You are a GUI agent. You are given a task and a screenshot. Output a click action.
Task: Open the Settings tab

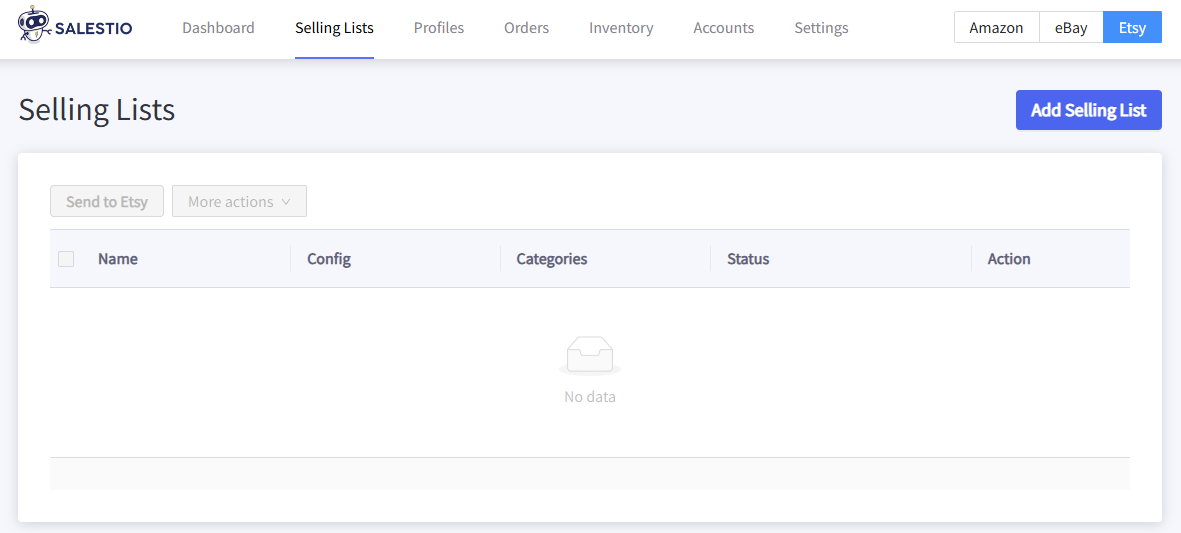pos(822,28)
